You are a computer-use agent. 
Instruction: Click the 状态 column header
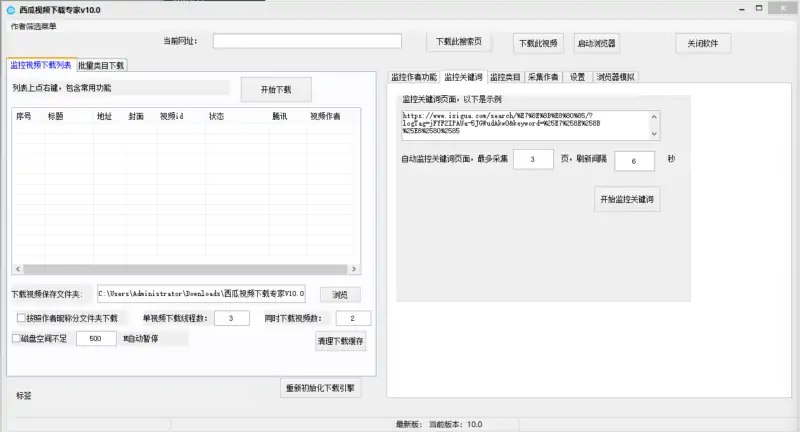click(x=237, y=116)
